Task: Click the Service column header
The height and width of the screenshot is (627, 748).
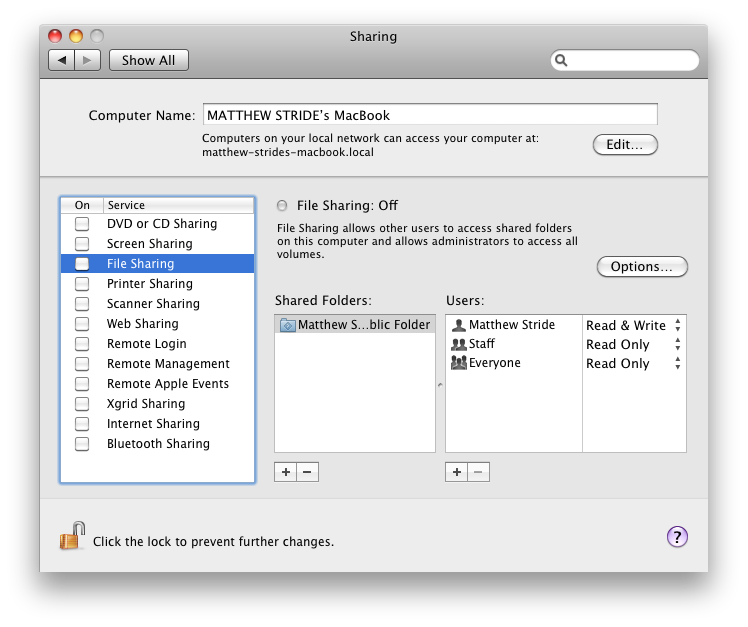Action: pos(178,205)
